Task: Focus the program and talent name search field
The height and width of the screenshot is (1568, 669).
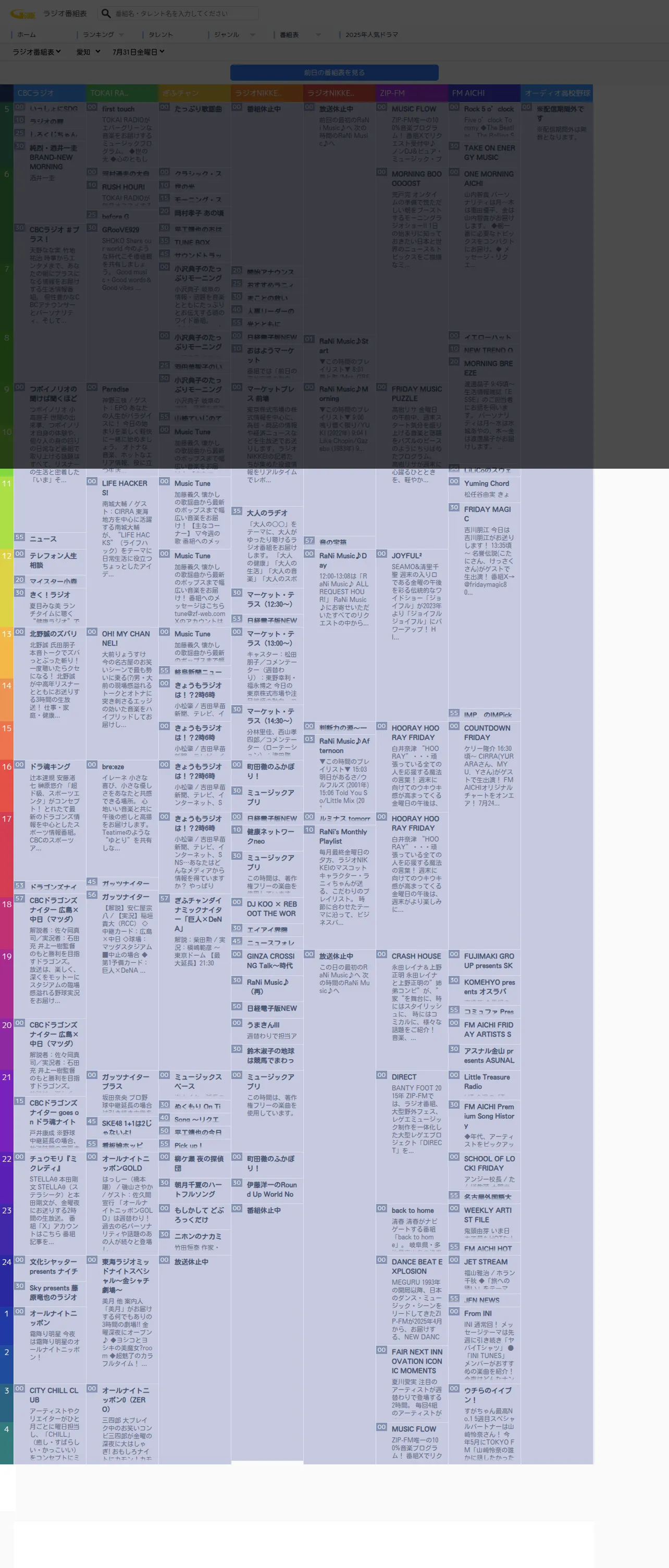Action: [x=185, y=14]
